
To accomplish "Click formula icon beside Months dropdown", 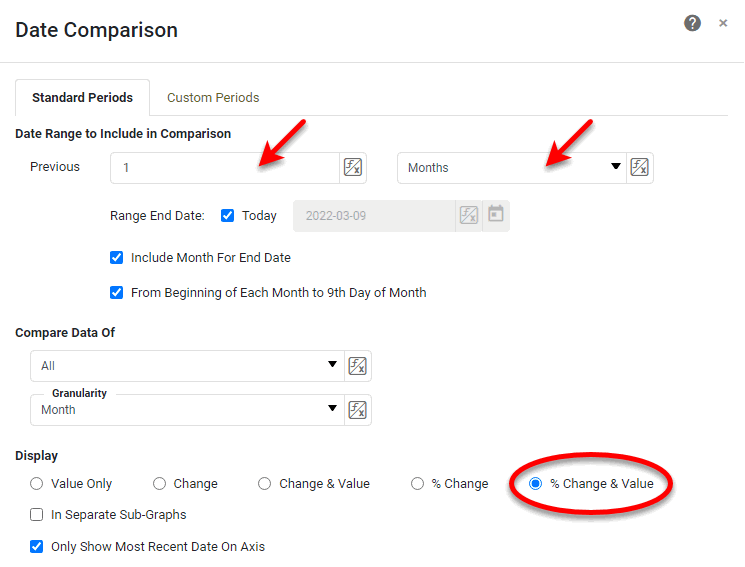I will coord(640,168).
